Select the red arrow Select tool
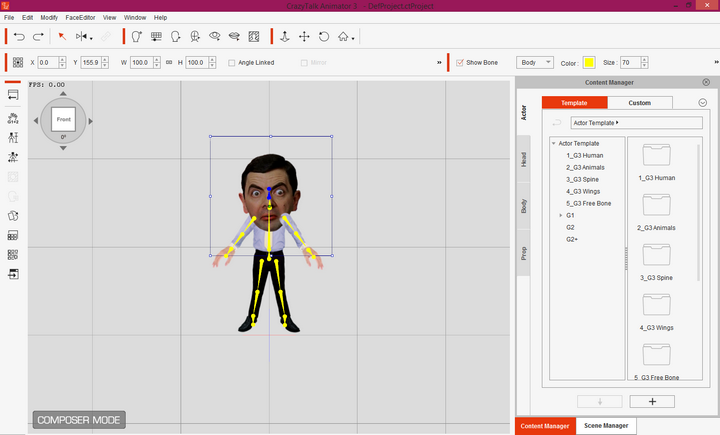Image resolution: width=720 pixels, height=435 pixels. click(62, 36)
